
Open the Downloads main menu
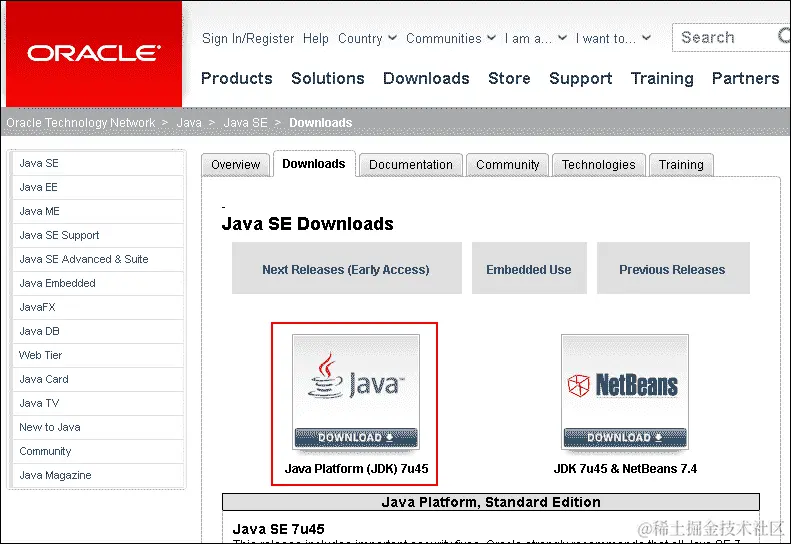pyautogui.click(x=426, y=78)
